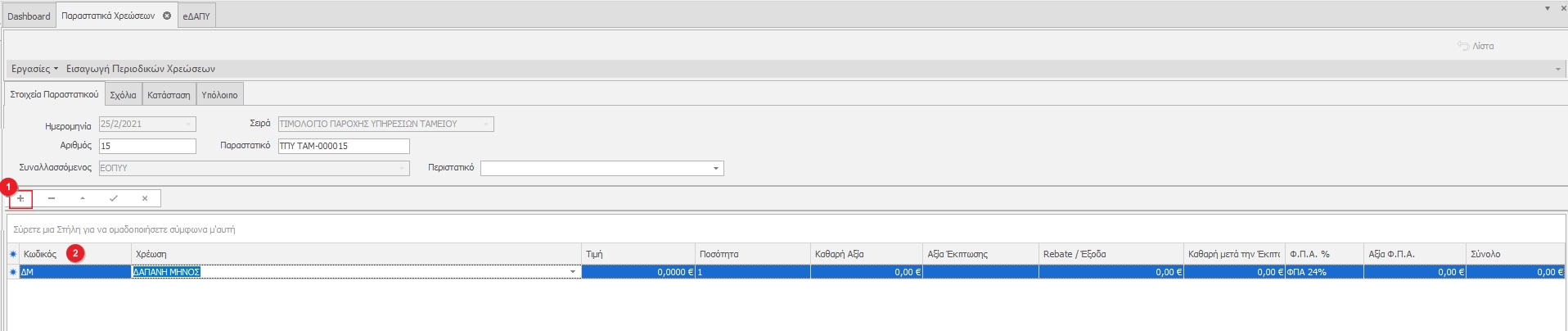Image resolution: width=1568 pixels, height=331 pixels.
Task: Click Εισαγωγή Περιοδικών Χρεώσεων button
Action: pyautogui.click(x=141, y=69)
